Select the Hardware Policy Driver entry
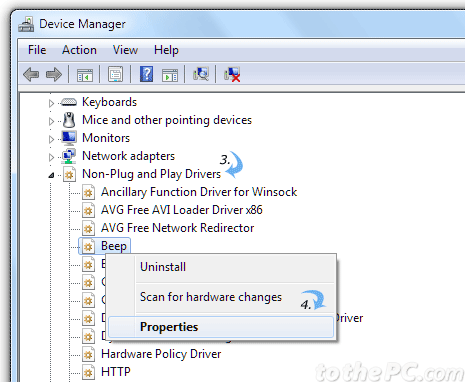The width and height of the screenshot is (465, 382). point(161,354)
